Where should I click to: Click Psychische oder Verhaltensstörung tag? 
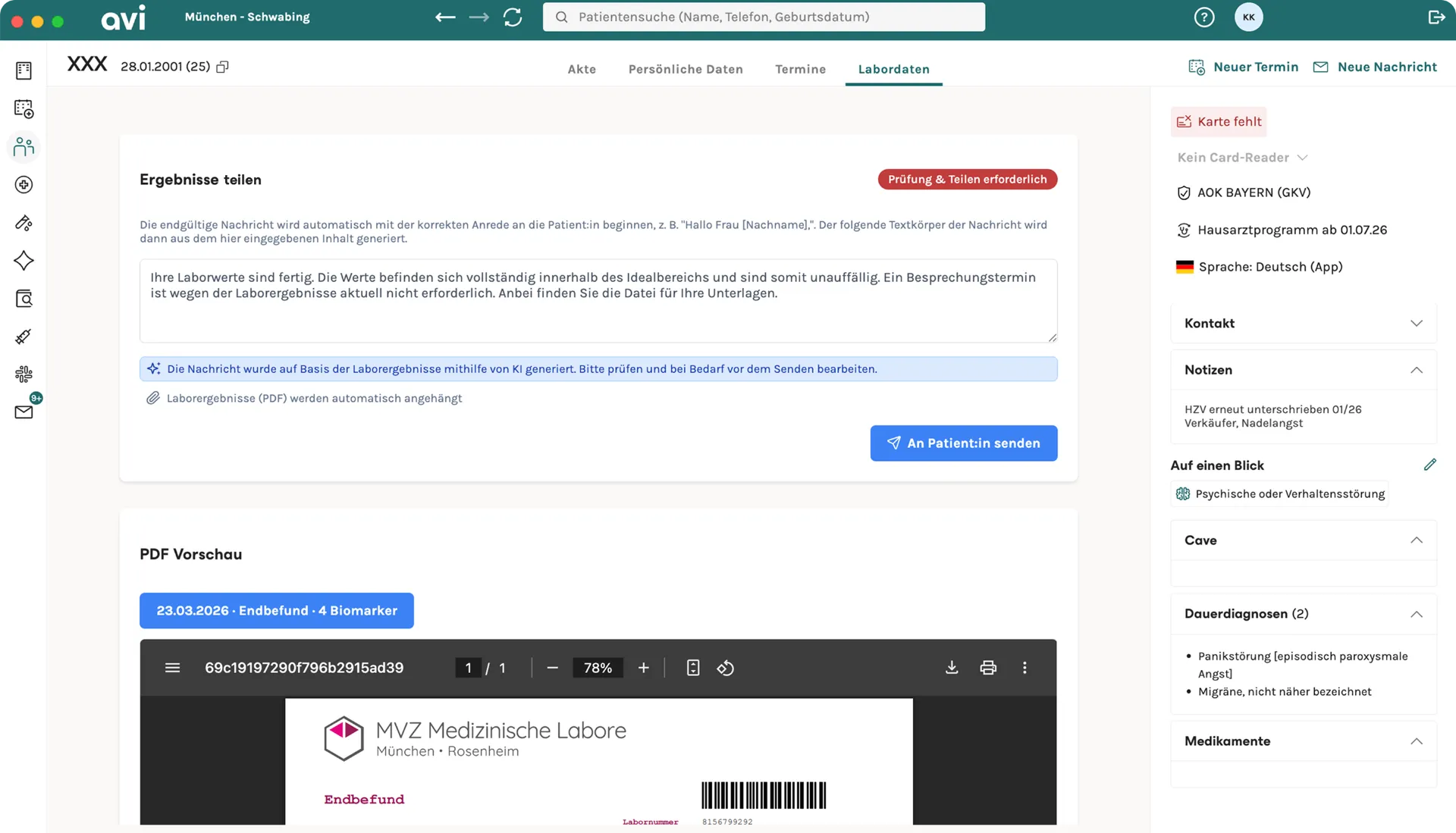1280,493
